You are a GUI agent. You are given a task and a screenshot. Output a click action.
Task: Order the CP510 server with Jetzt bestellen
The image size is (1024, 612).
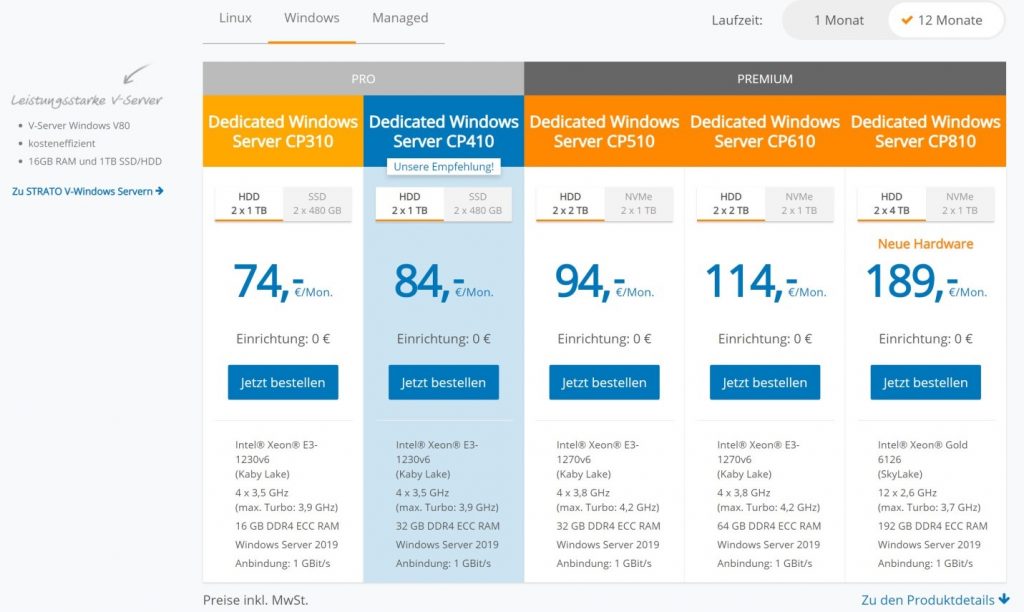(604, 382)
